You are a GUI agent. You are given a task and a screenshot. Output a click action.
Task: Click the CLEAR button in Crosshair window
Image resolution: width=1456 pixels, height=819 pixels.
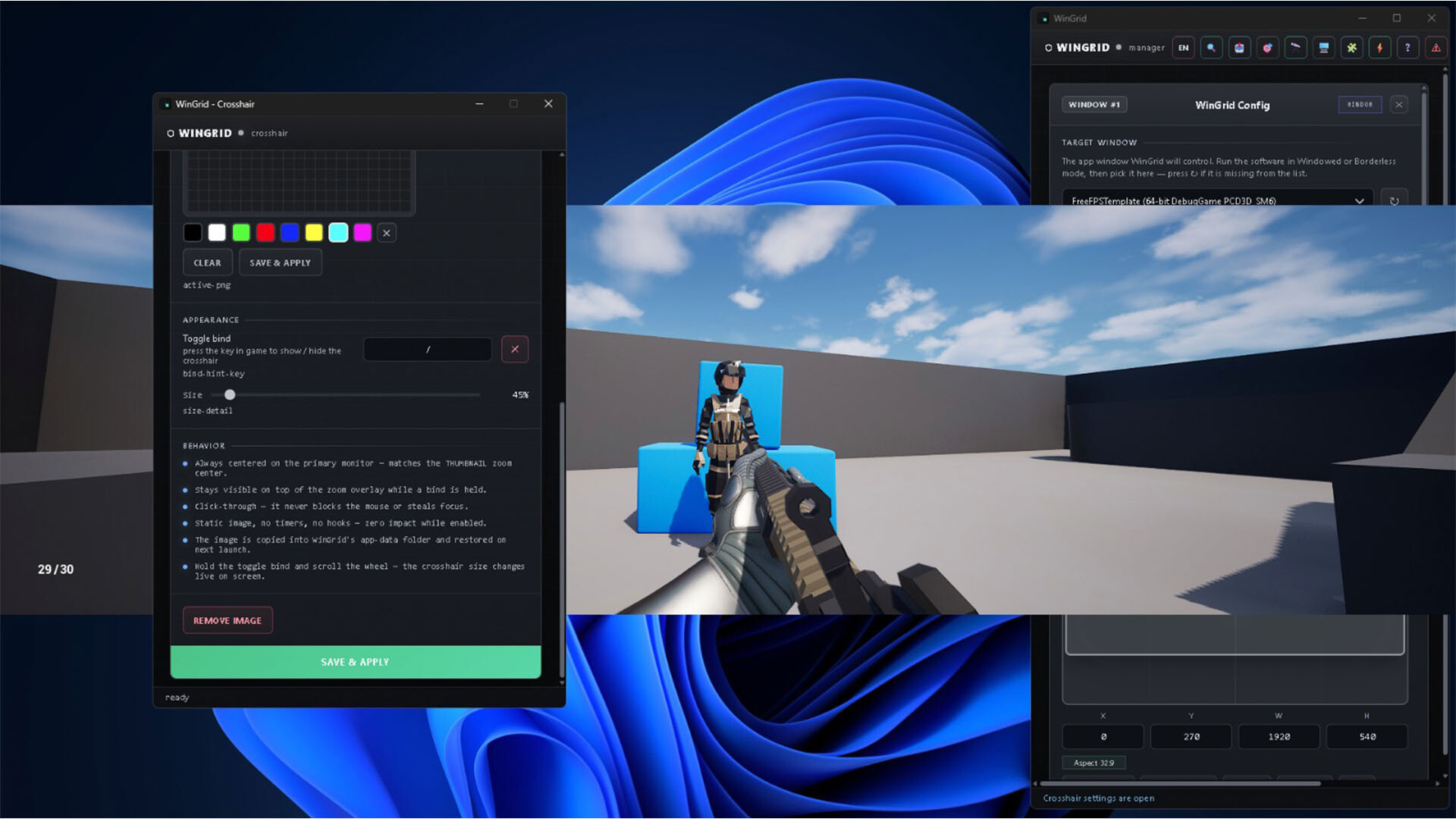pos(207,262)
